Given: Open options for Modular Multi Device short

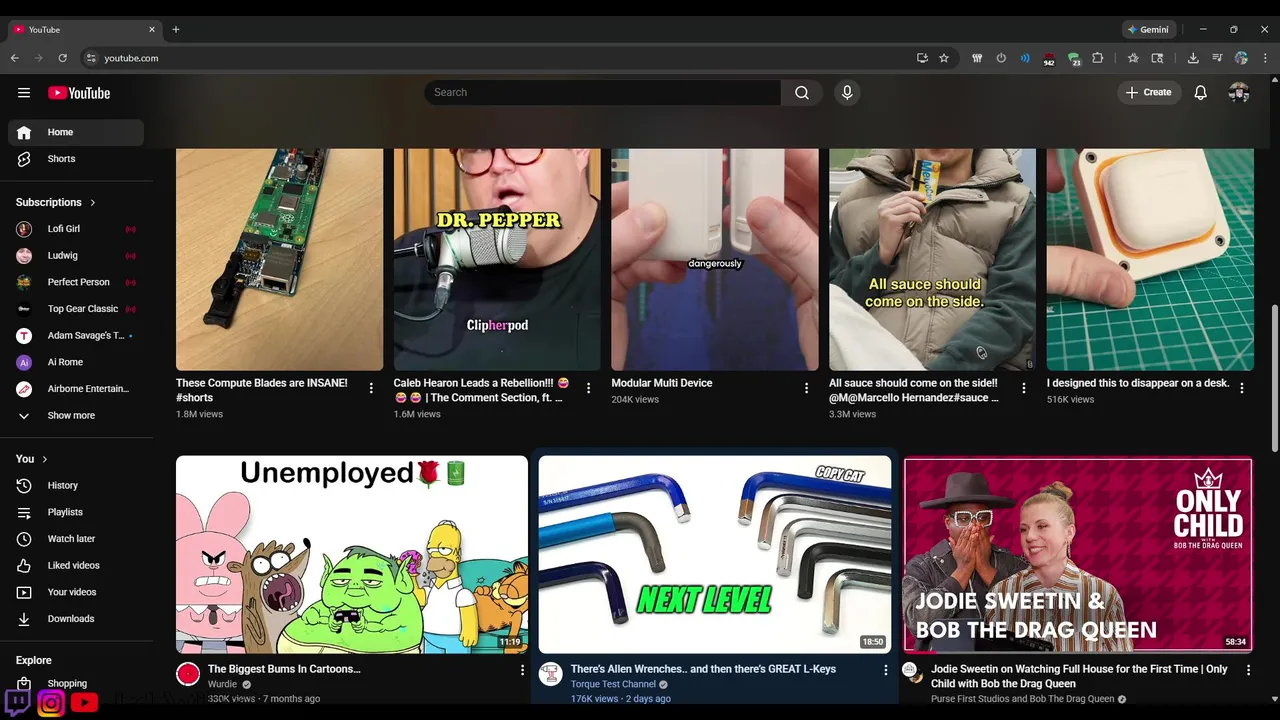Looking at the screenshot, I should pyautogui.click(x=806, y=388).
